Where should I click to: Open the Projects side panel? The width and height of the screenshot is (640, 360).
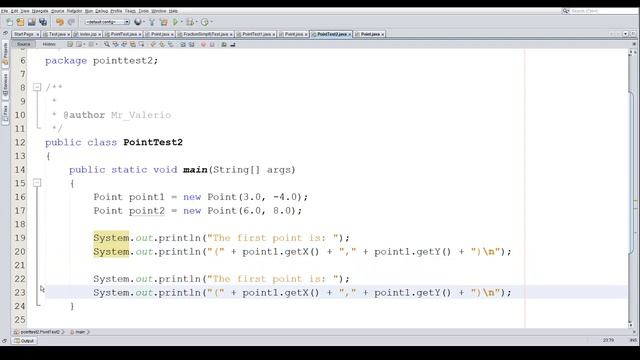tap(5, 53)
